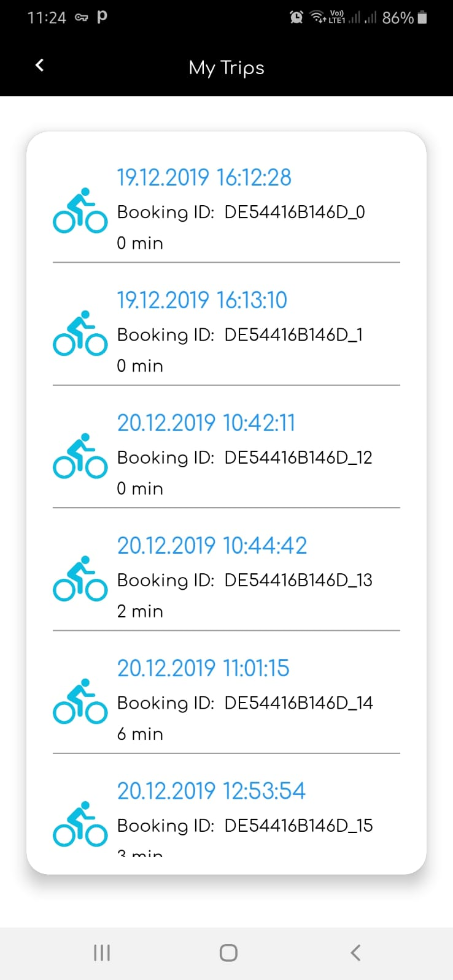Tap bicycle icon for trip DE54416B146D_13
The width and height of the screenshot is (453, 980).
pos(80,578)
